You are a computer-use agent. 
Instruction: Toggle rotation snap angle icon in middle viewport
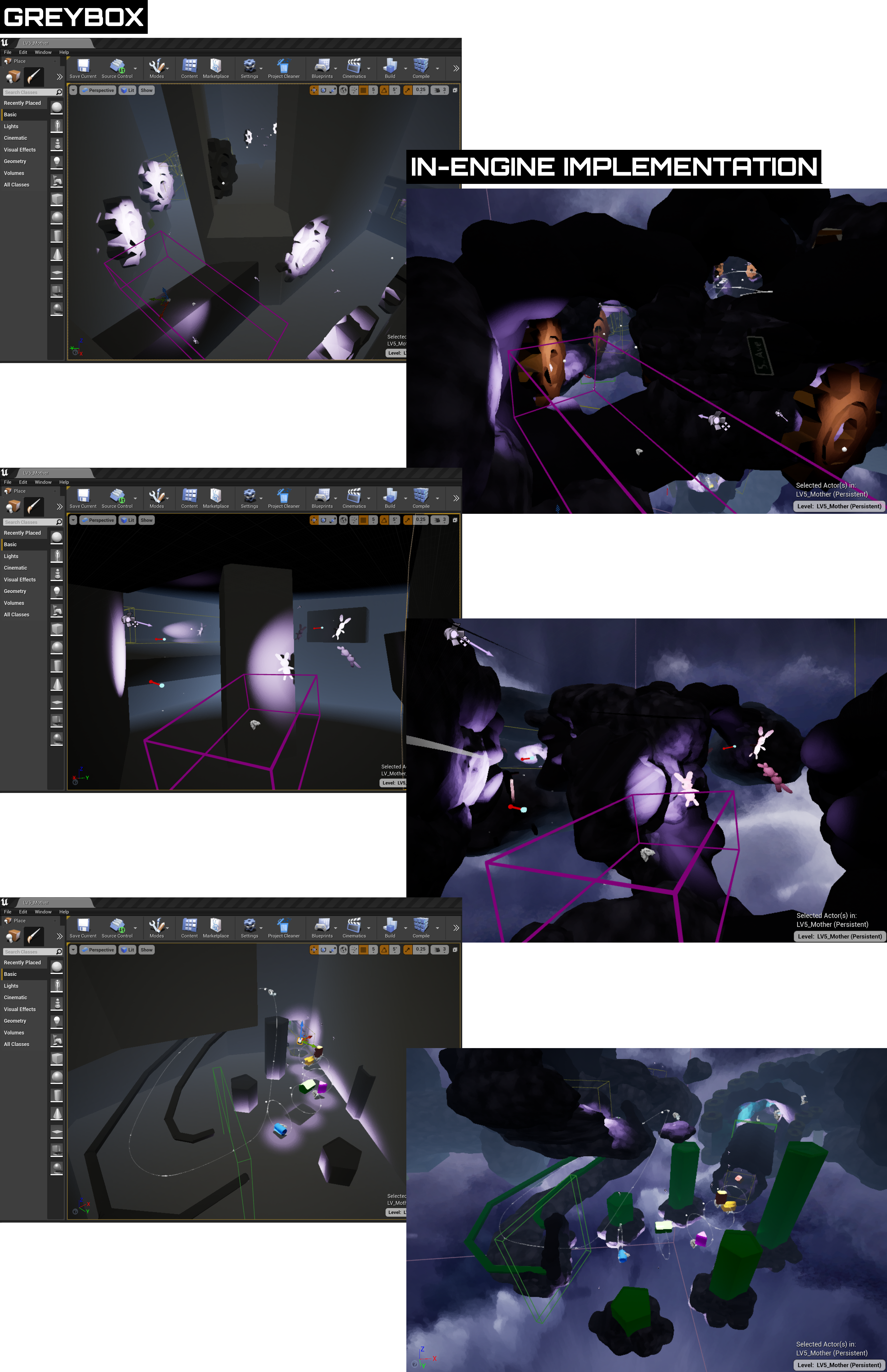click(384, 520)
